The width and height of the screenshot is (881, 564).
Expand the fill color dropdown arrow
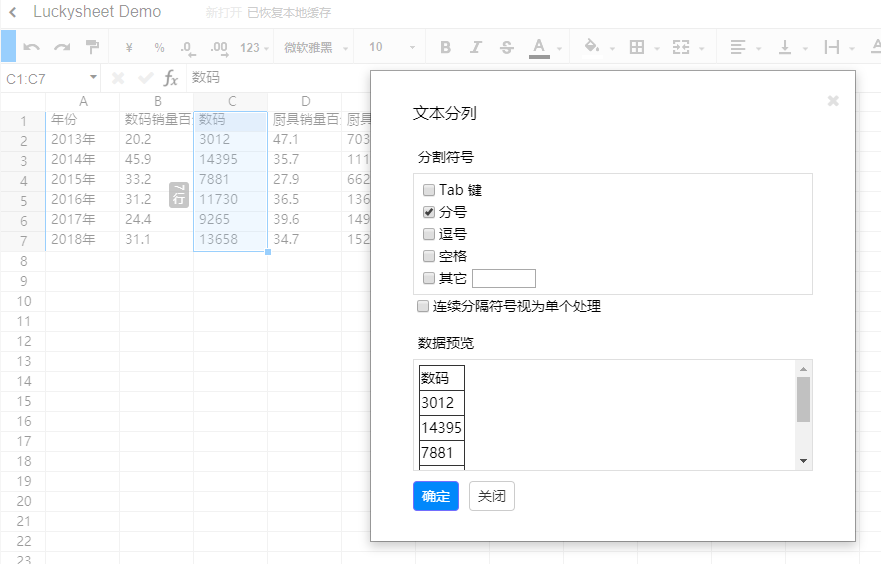tap(612, 49)
